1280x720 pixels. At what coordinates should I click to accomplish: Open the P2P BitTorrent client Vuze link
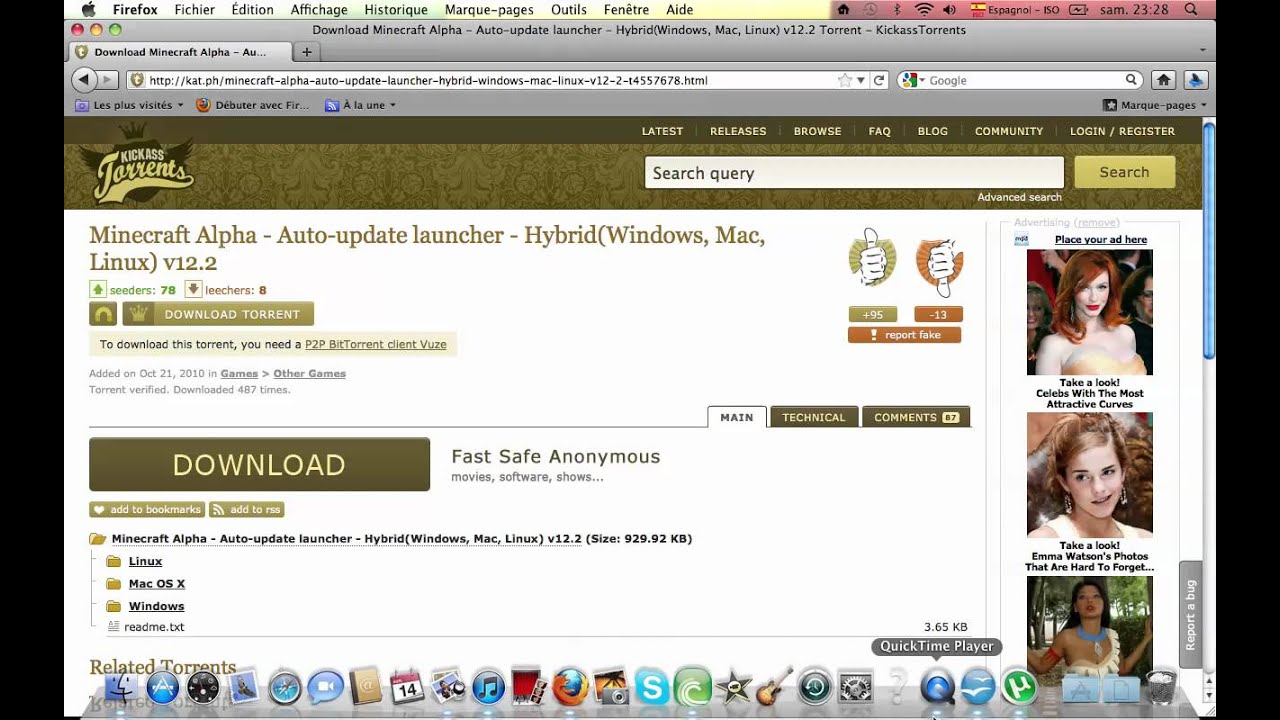(x=376, y=344)
